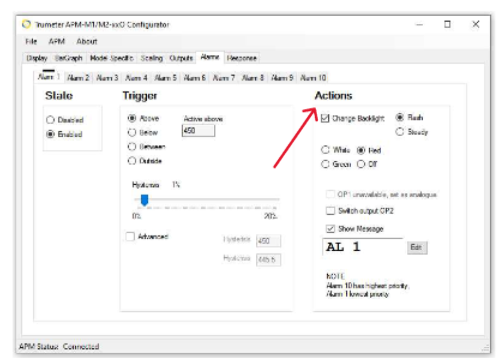The height and width of the screenshot is (360, 499).
Task: Click the Trumeter app icon in title bar
Action: [x=27, y=24]
